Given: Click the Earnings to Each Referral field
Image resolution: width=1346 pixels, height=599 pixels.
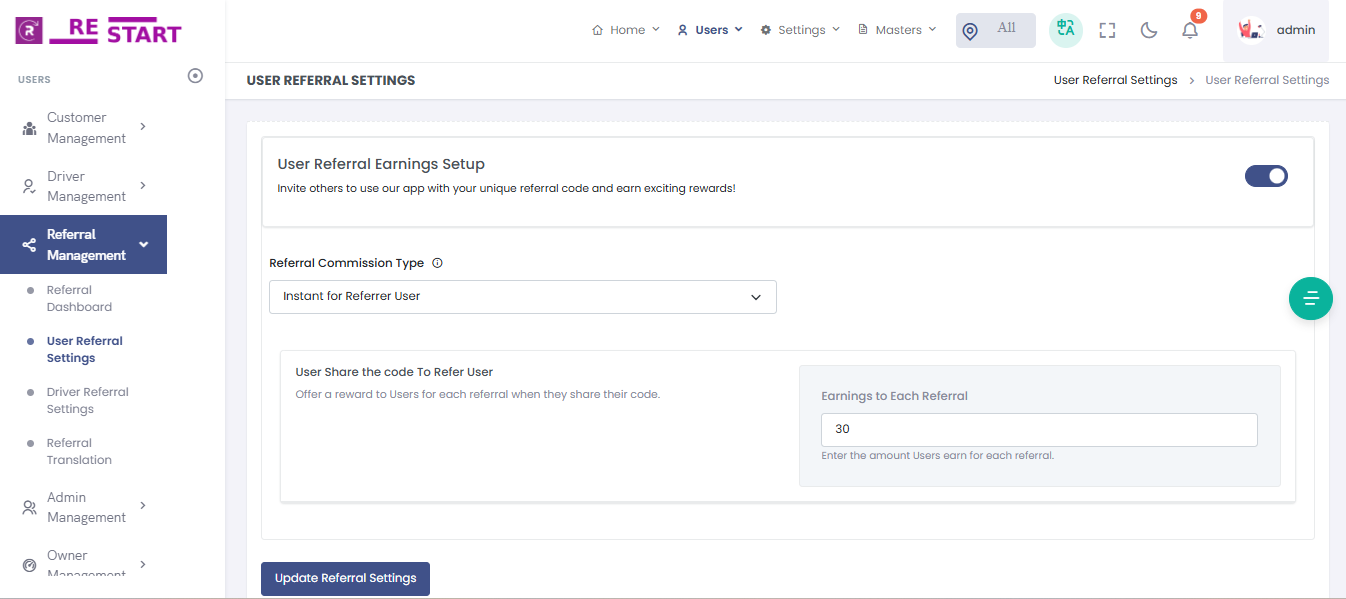Looking at the screenshot, I should 1038,429.
